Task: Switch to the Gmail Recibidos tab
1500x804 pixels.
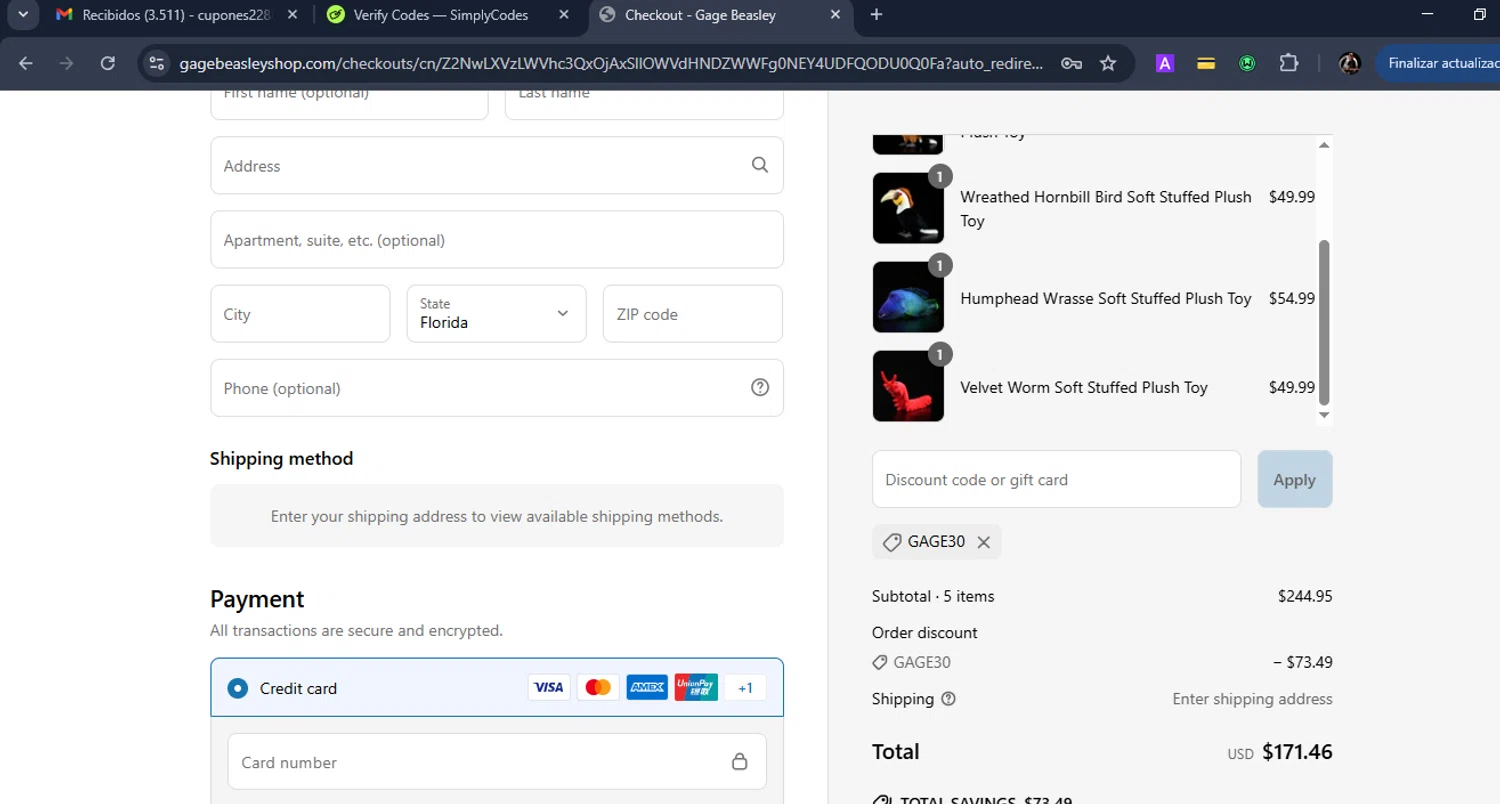Action: (x=176, y=15)
